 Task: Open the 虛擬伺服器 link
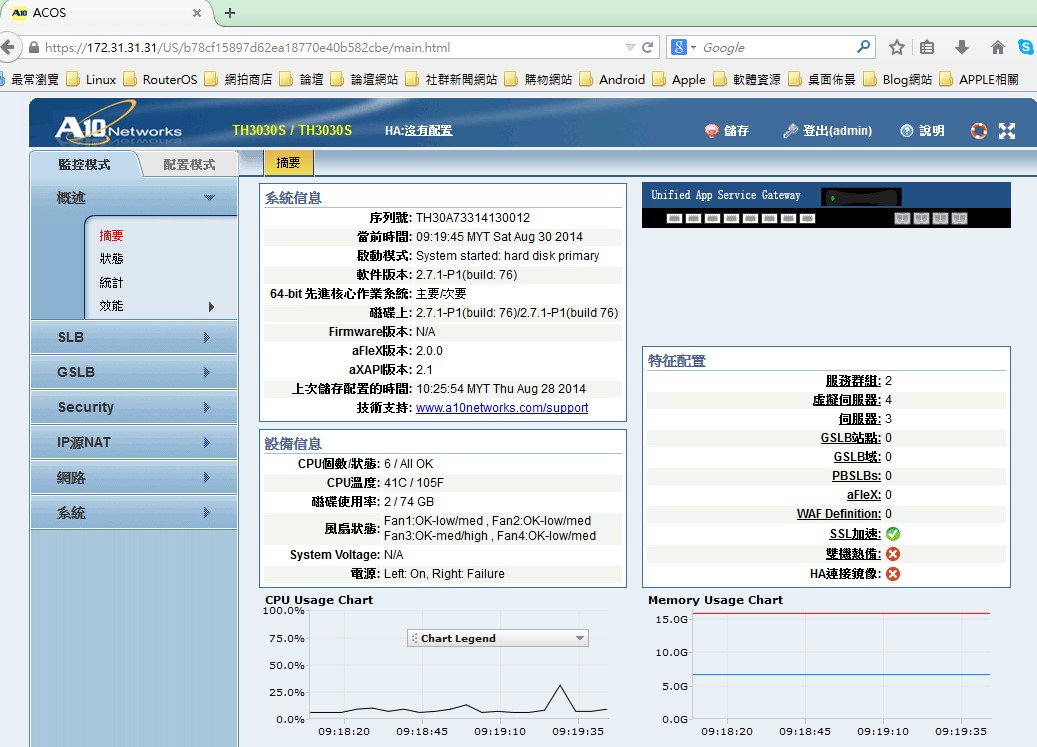tap(847, 400)
